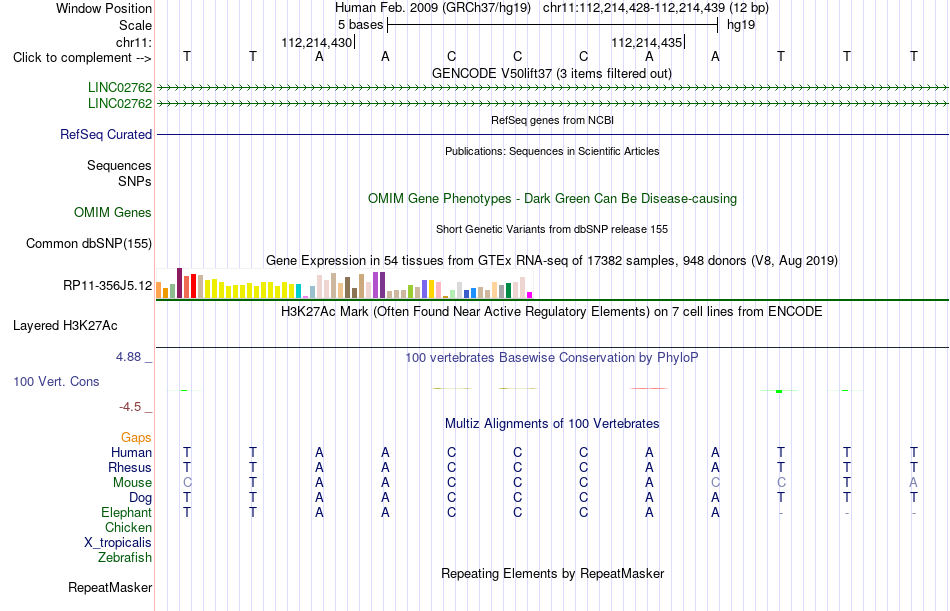
Task: Click the RP11-356J5.12 gene label
Action: click(107, 285)
